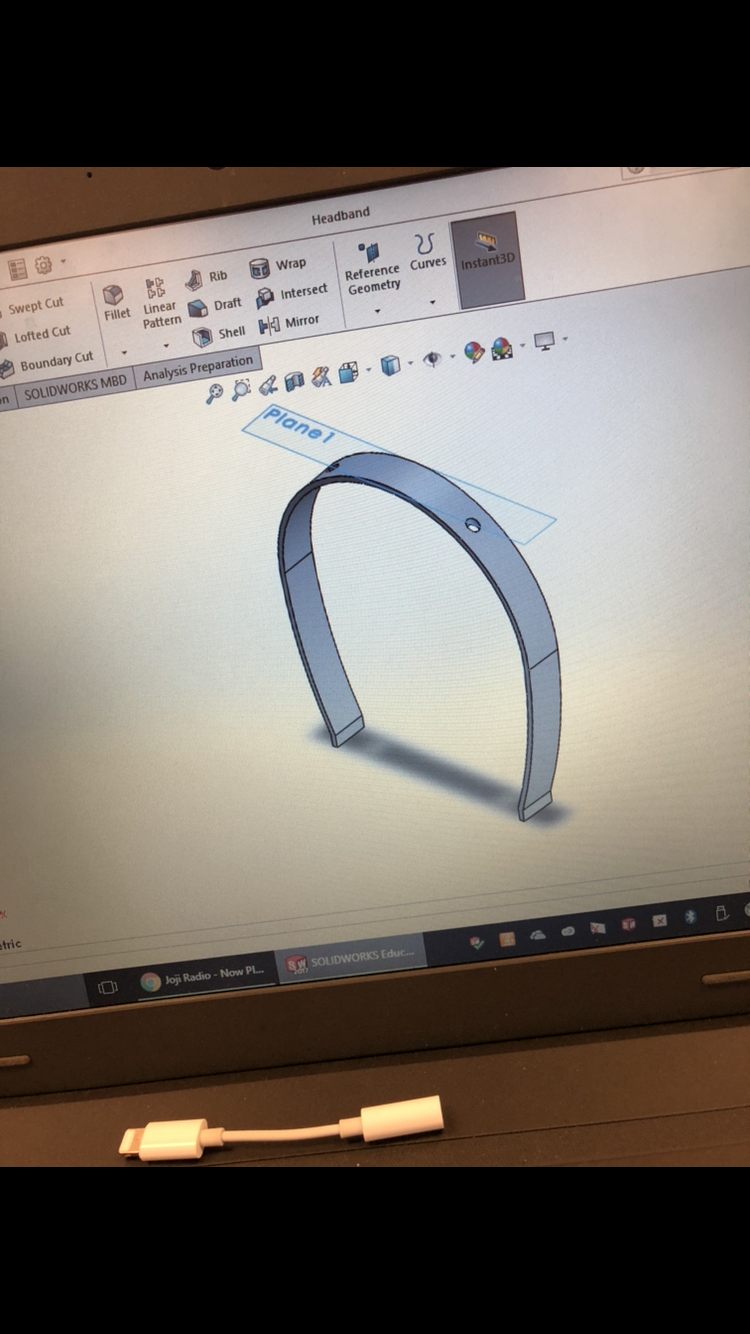Select the Wrap feature tool
Viewport: 750px width, 1334px height.
(278, 266)
